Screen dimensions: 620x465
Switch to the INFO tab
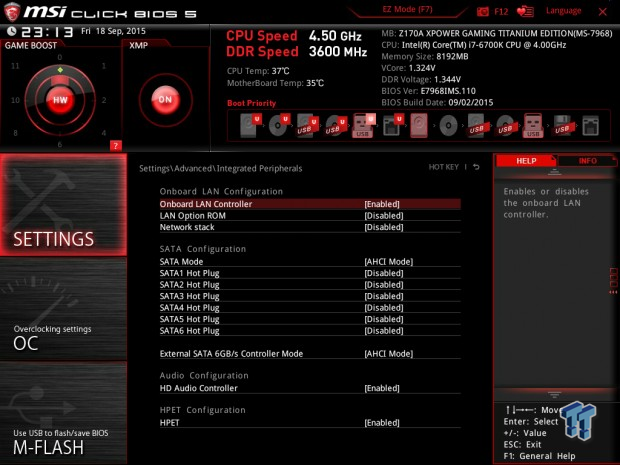click(x=587, y=161)
